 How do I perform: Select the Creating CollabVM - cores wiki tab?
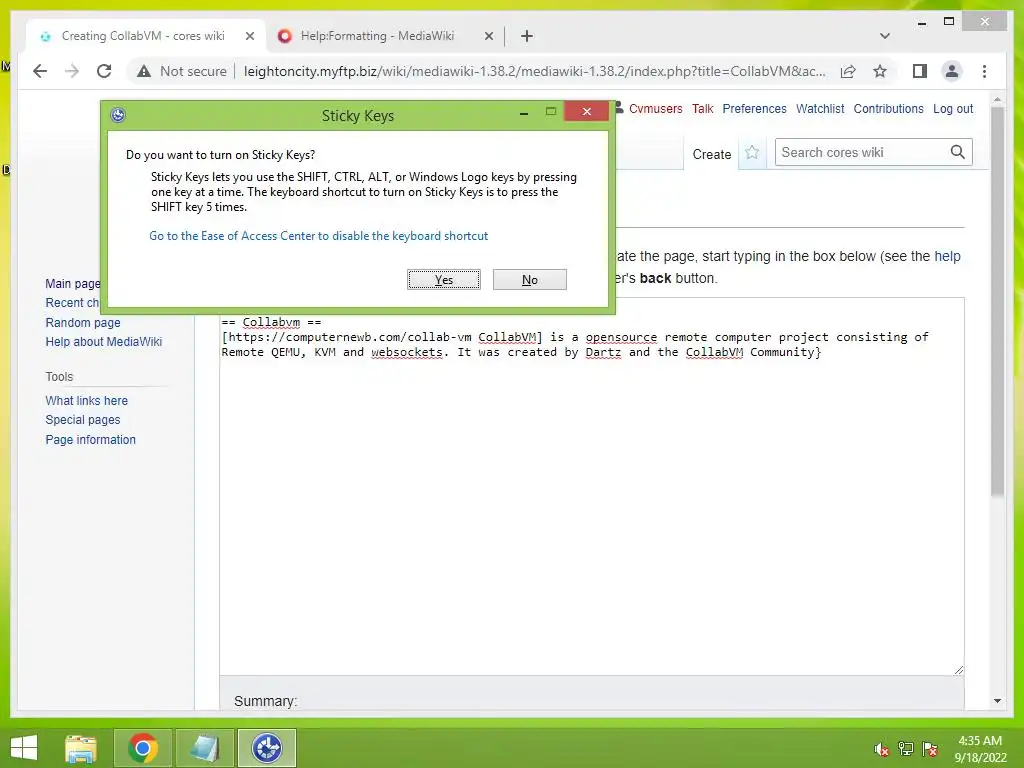point(144,36)
